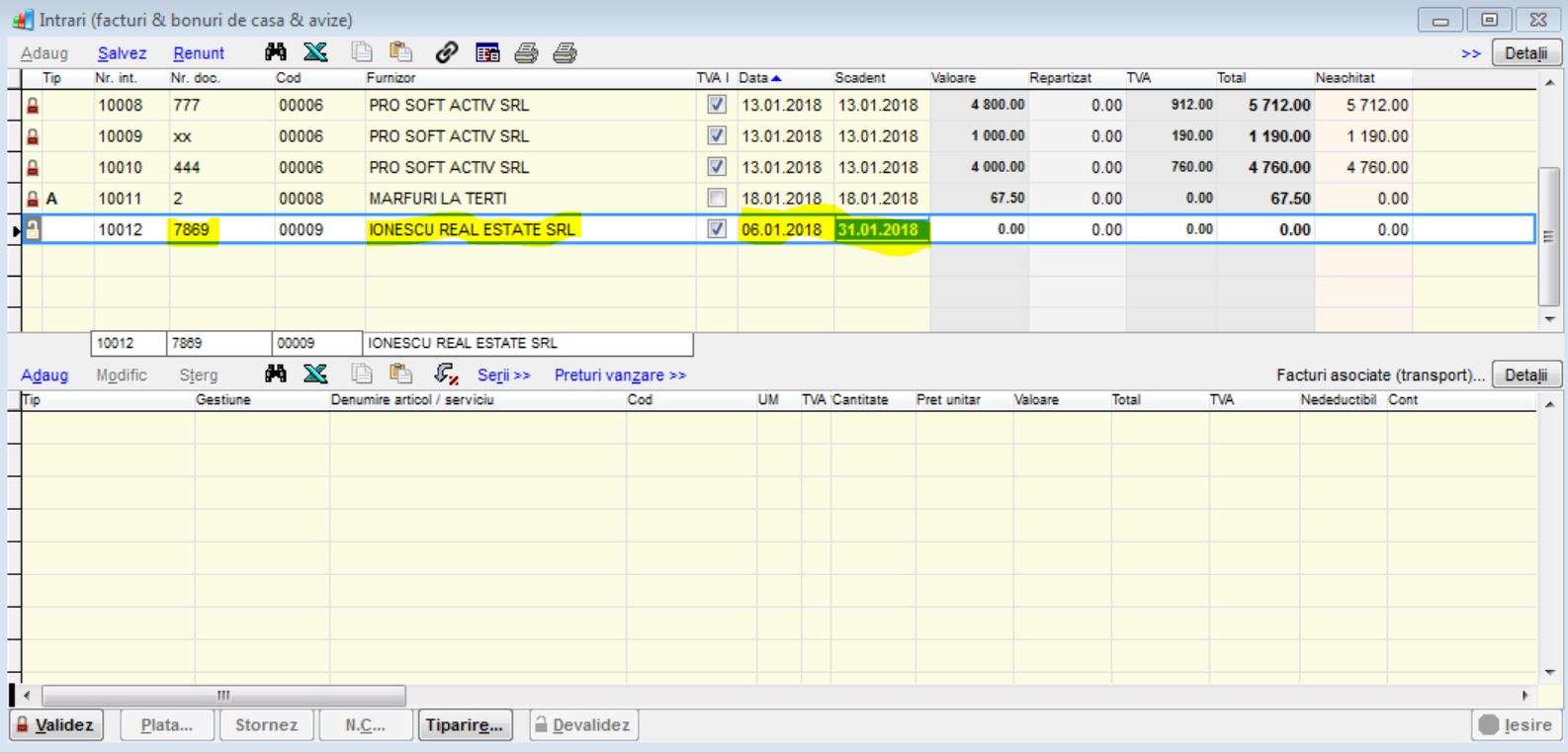Expand the Serii >> options
Viewport: 1568px width, 753px height.
(x=504, y=375)
